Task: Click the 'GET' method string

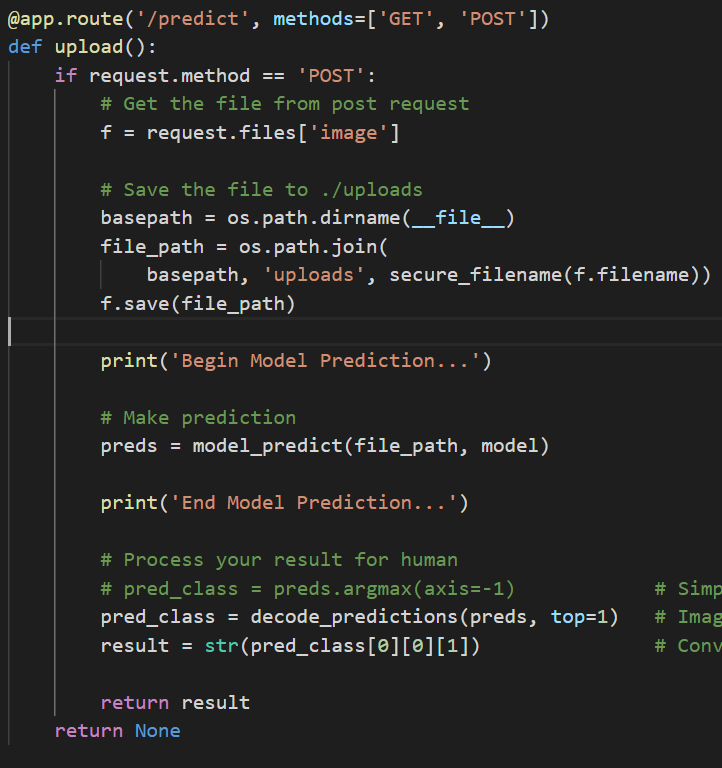Action: coord(405,19)
